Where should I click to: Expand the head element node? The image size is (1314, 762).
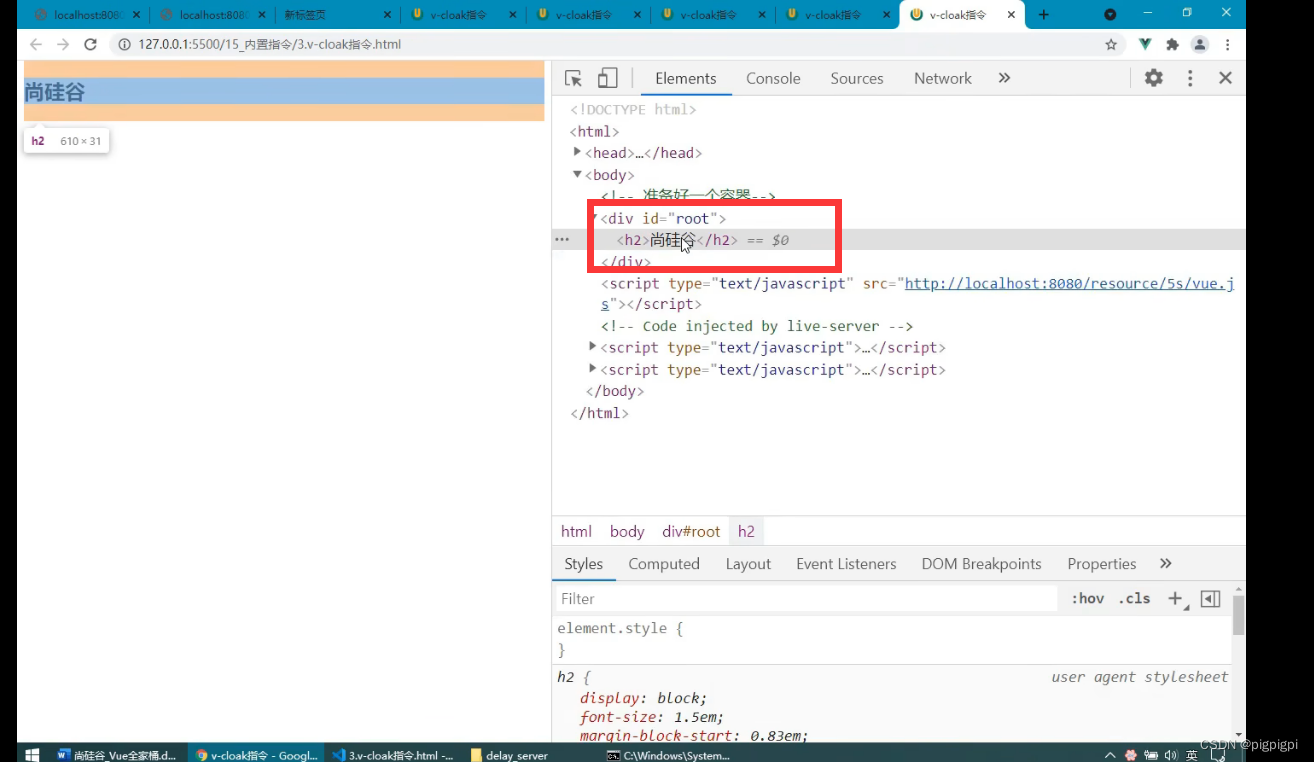pyautogui.click(x=577, y=152)
